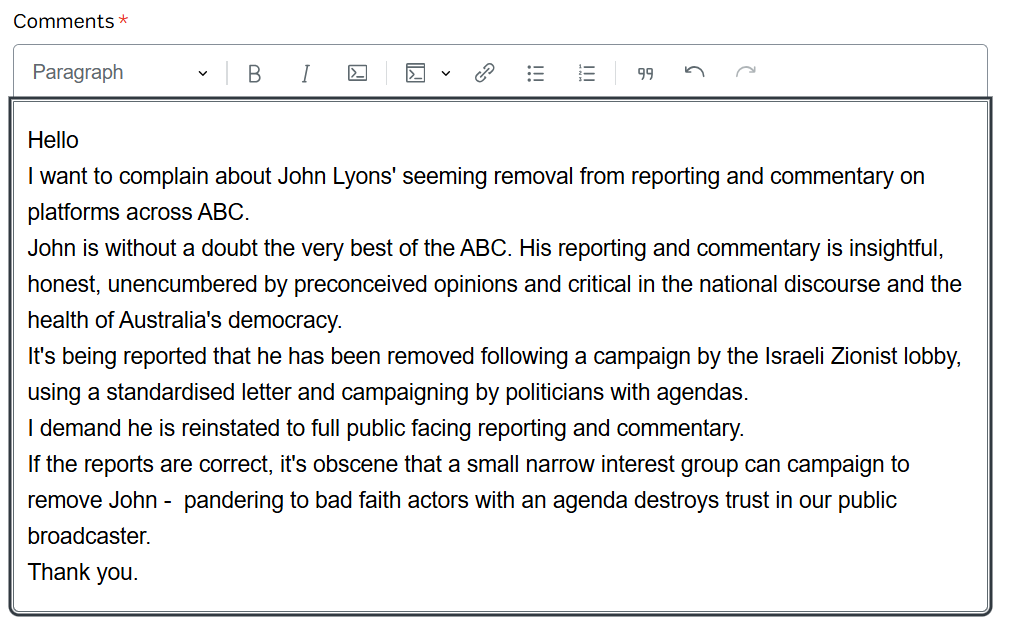Screen dimensions: 1009x623
Task: Click line starting "If the reports are correct"
Action: (468, 465)
